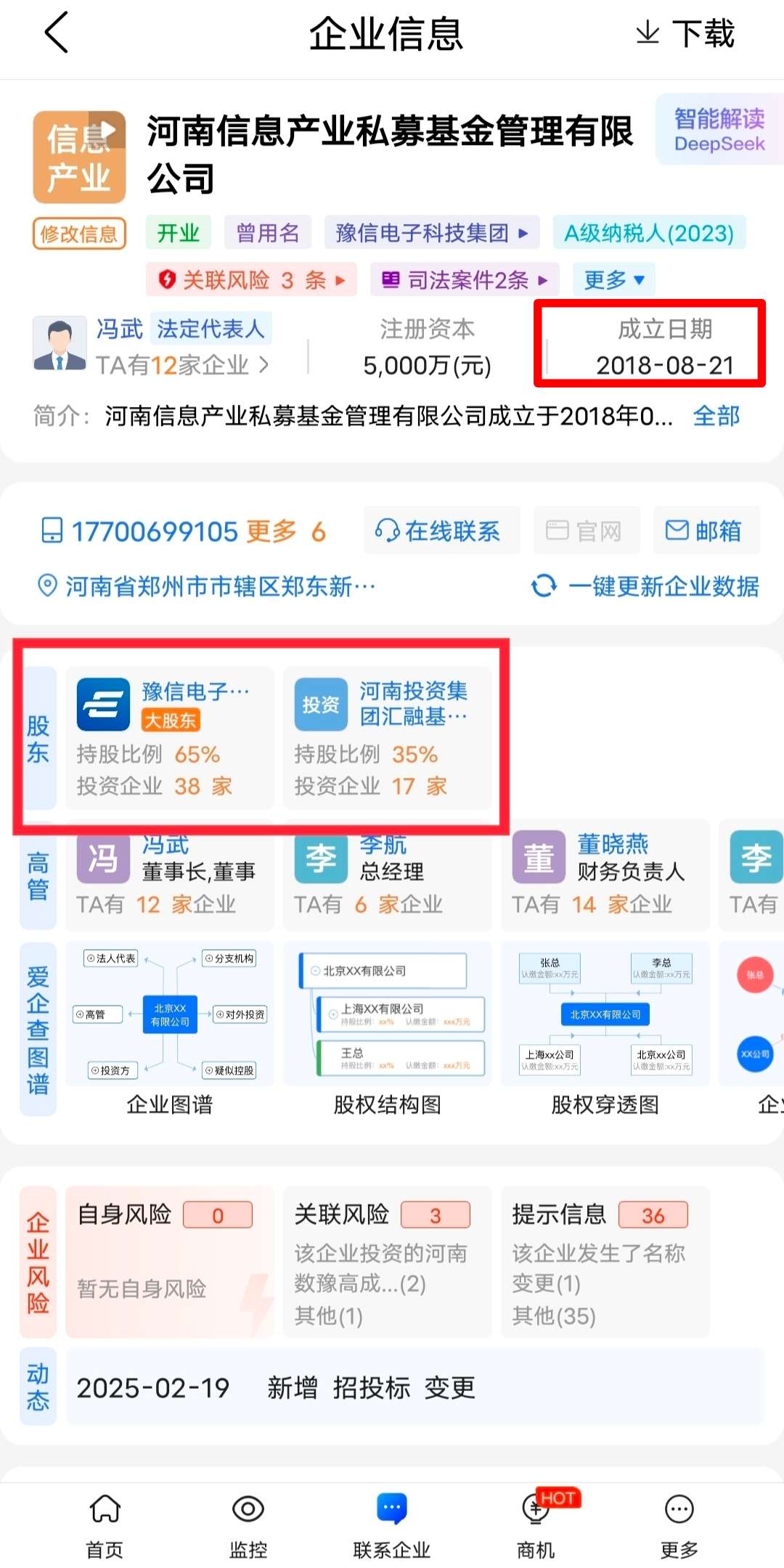Go to 首页 home tab

[x=105, y=1527]
